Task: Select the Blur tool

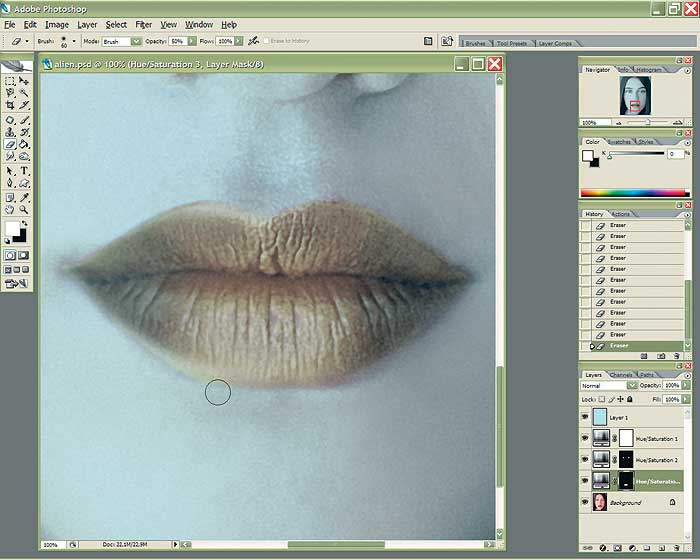Action: pos(10,156)
